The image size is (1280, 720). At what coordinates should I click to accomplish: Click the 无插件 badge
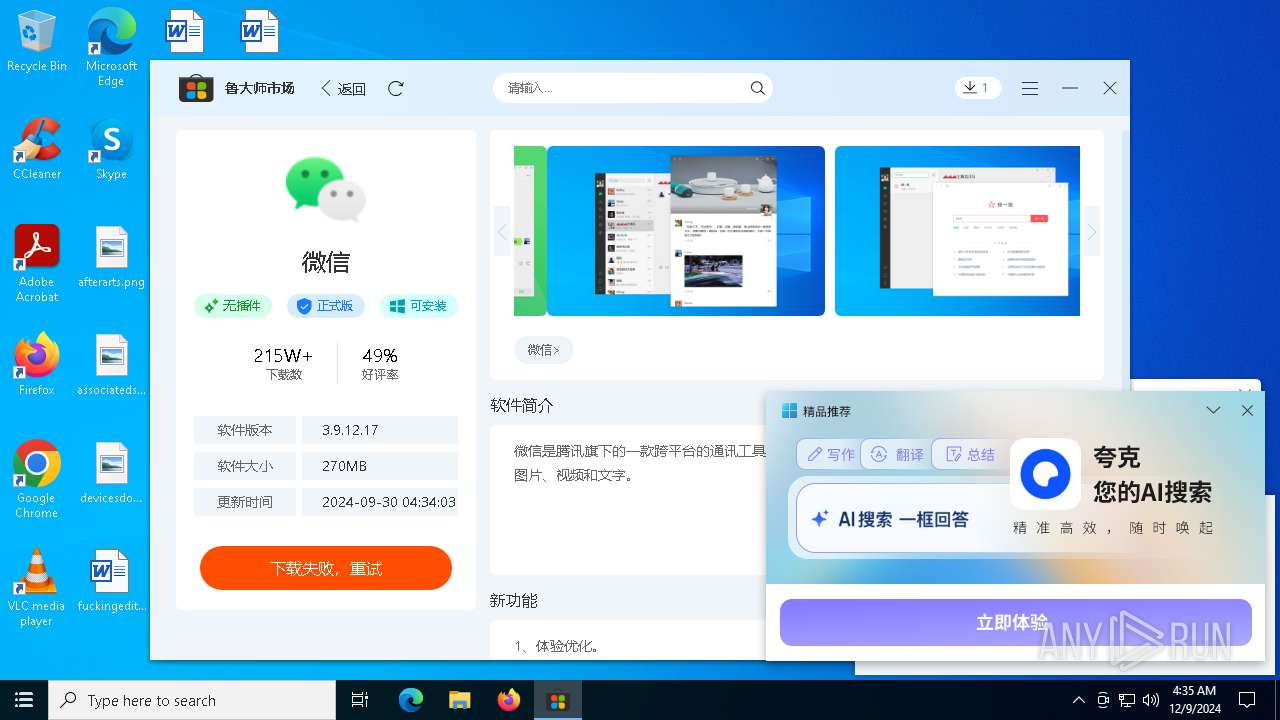[x=233, y=306]
